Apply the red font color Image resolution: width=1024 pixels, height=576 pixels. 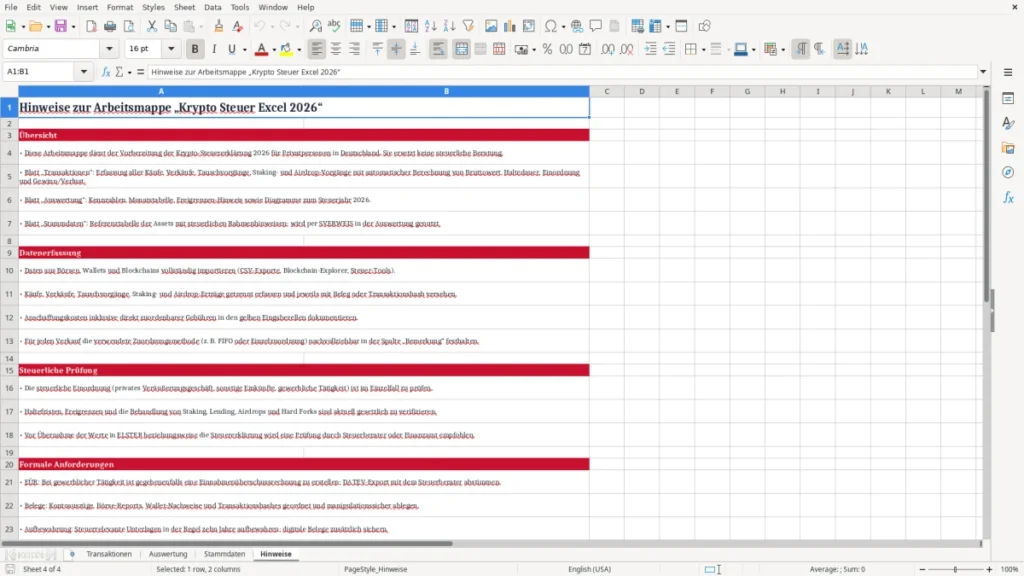(261, 49)
